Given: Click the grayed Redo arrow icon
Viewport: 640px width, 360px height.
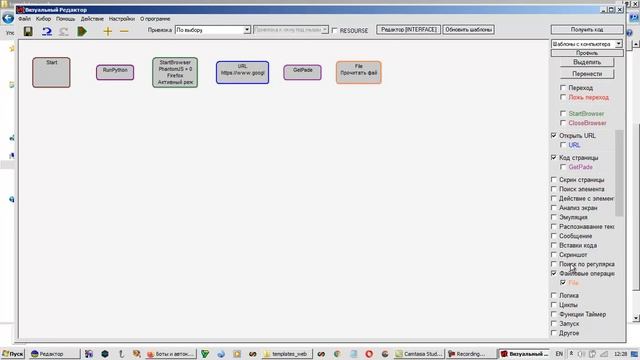Looking at the screenshot, I should point(64,31).
